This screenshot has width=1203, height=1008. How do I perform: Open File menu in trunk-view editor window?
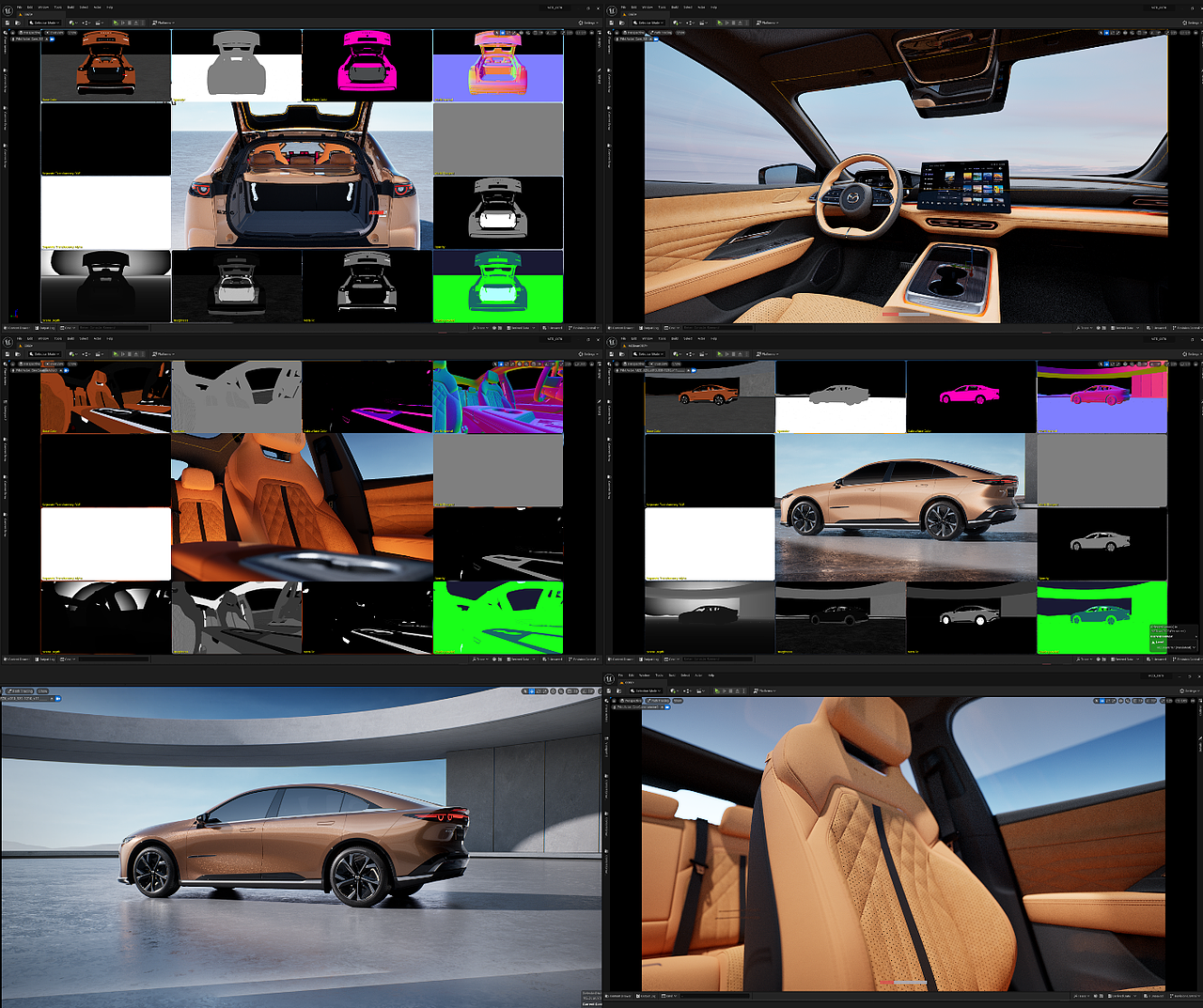(x=19, y=8)
